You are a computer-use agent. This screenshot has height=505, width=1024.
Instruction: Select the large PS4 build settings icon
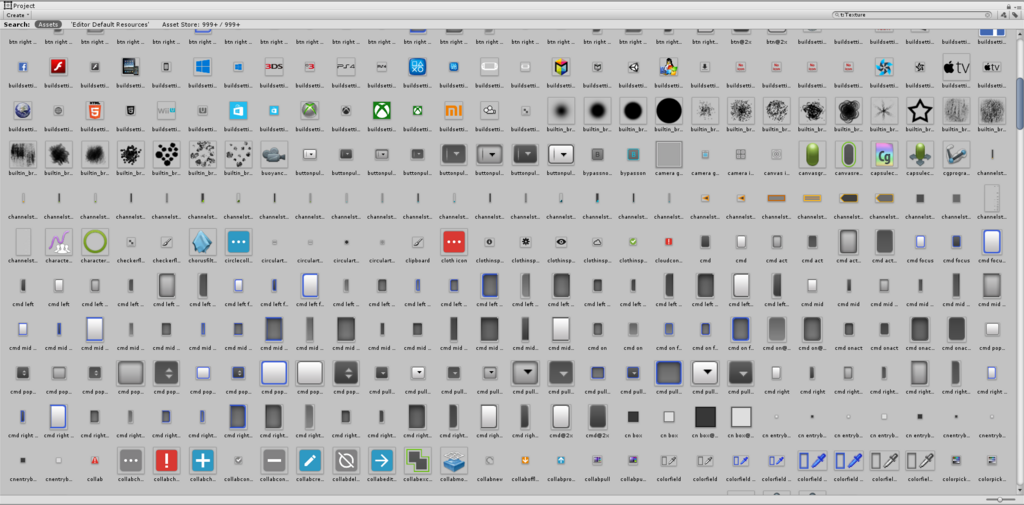pyautogui.click(x=345, y=67)
